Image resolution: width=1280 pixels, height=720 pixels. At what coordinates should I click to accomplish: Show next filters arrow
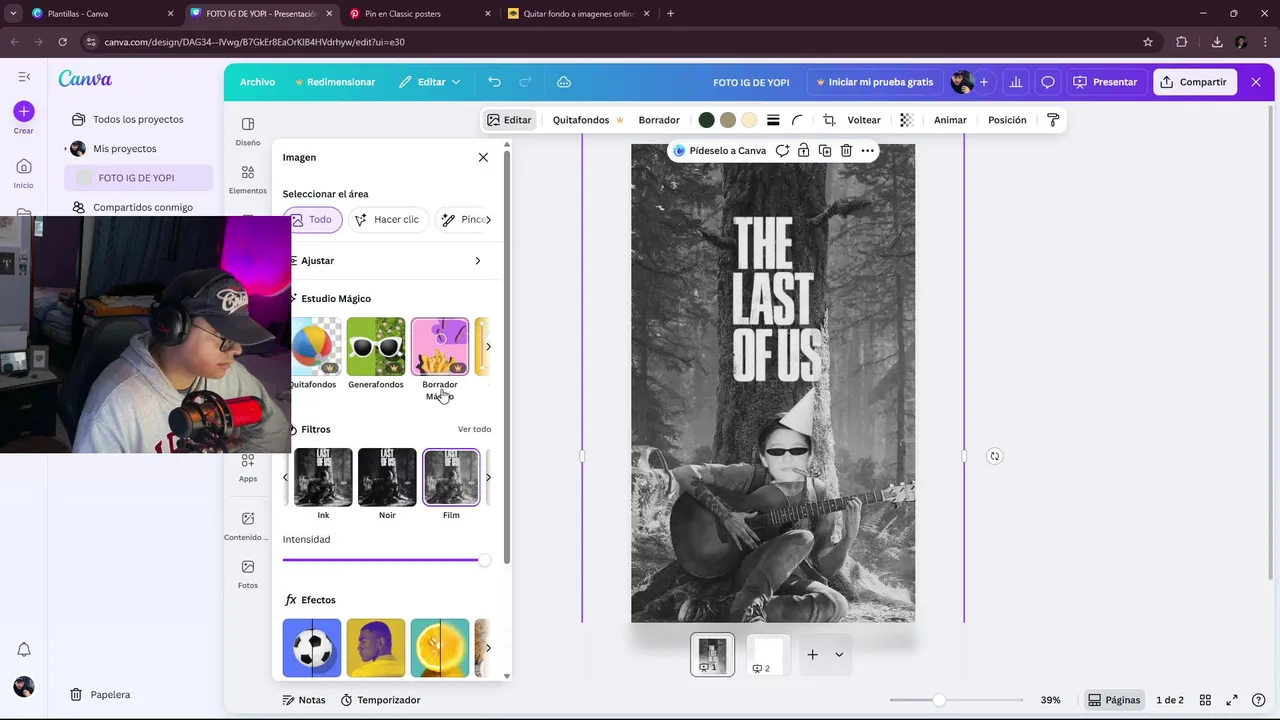tap(488, 477)
